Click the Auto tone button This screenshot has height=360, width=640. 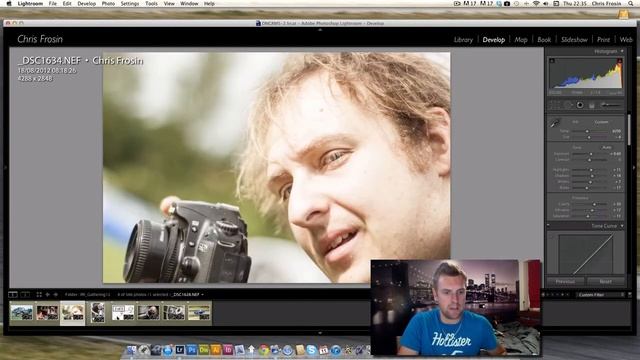607,147
